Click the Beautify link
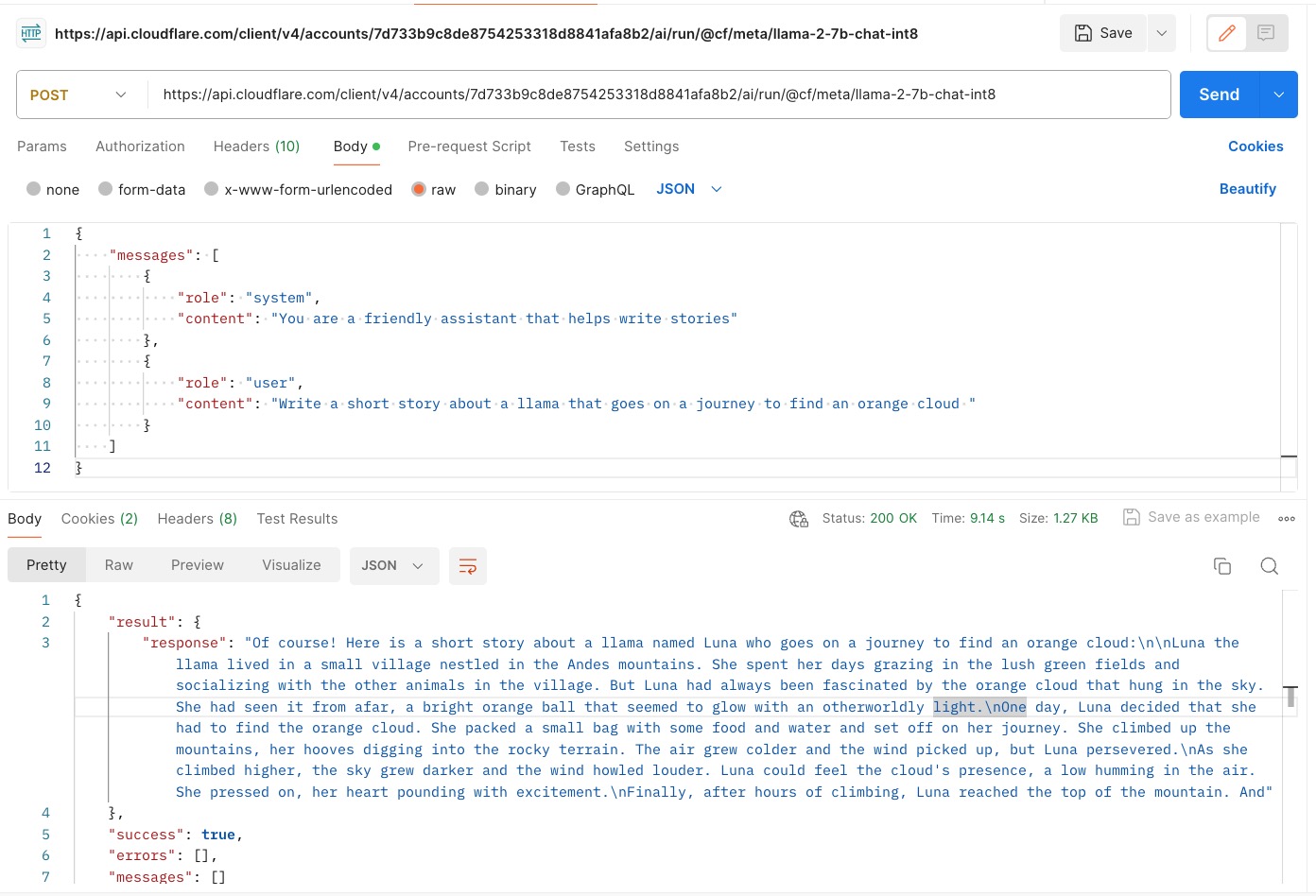This screenshot has height=896, width=1316. pos(1247,188)
